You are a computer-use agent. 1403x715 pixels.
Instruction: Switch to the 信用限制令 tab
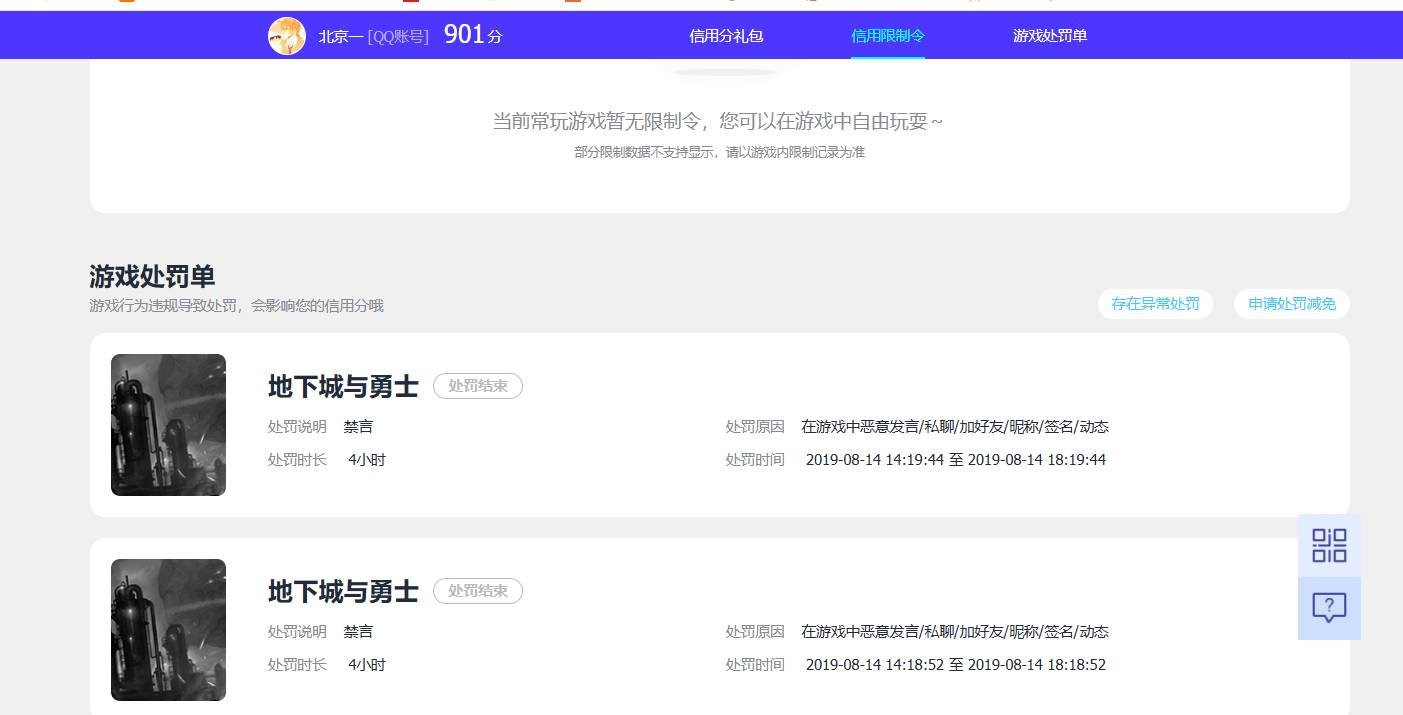(x=888, y=36)
